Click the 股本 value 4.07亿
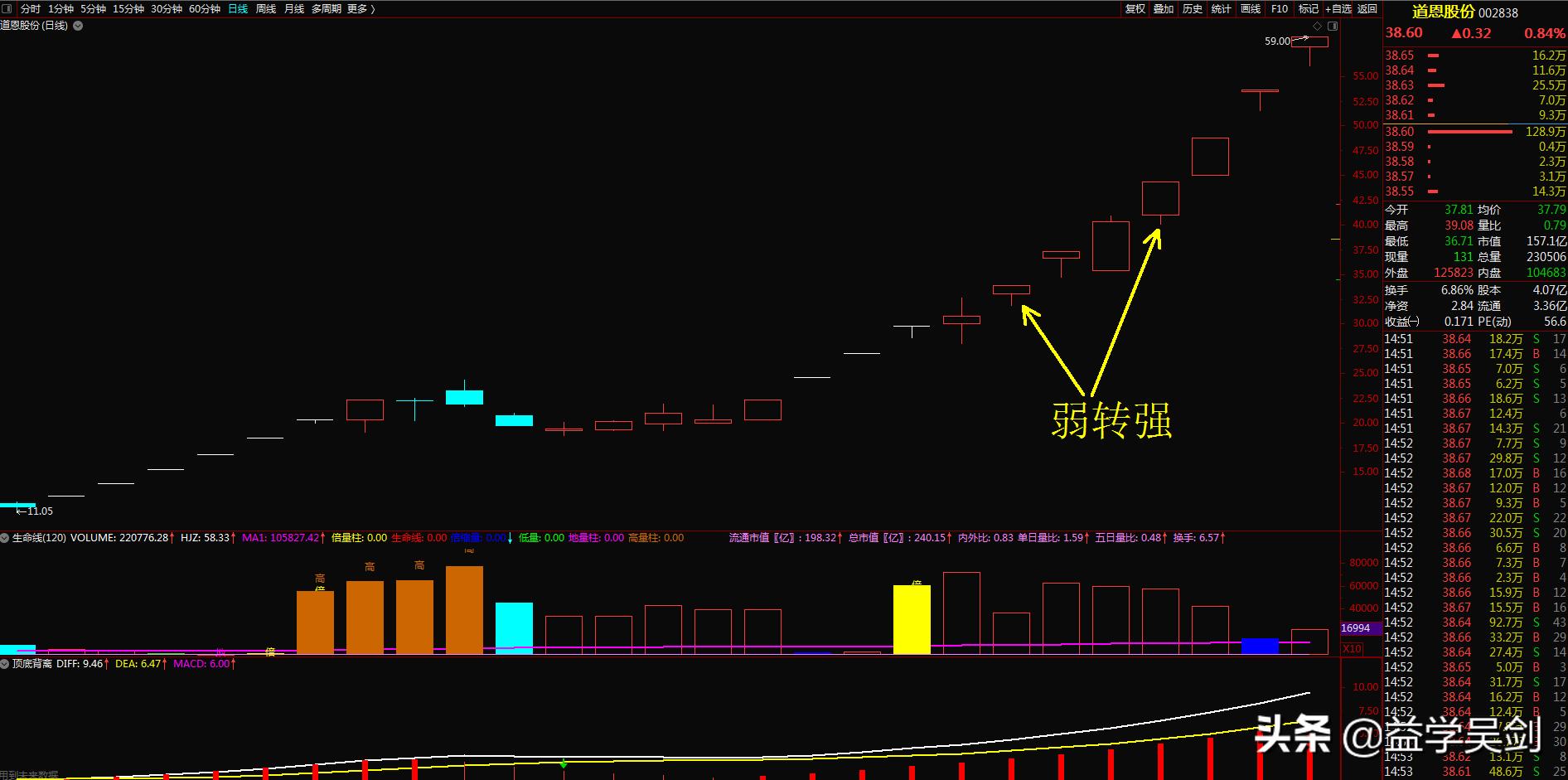Viewport: 1568px width, 780px height. (x=1550, y=290)
